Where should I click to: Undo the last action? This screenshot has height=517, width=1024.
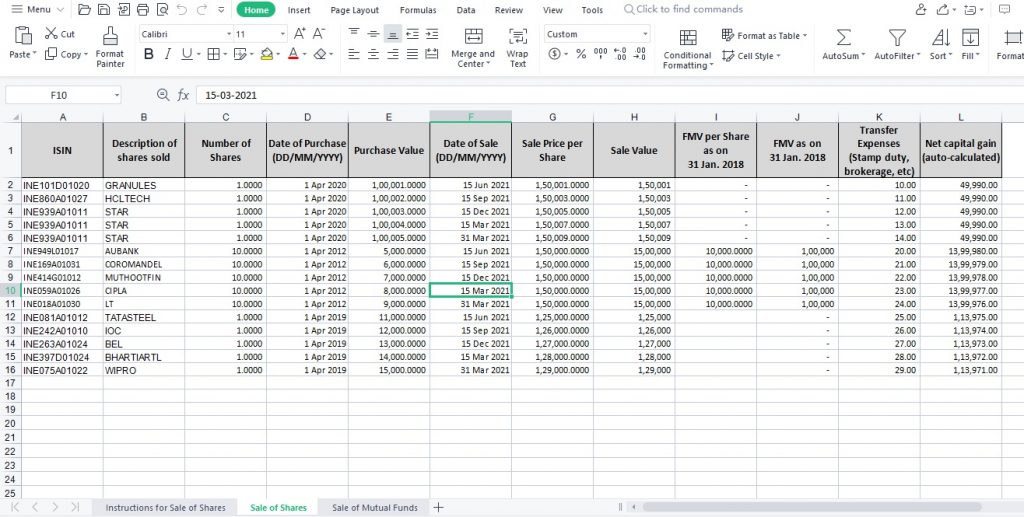182,10
